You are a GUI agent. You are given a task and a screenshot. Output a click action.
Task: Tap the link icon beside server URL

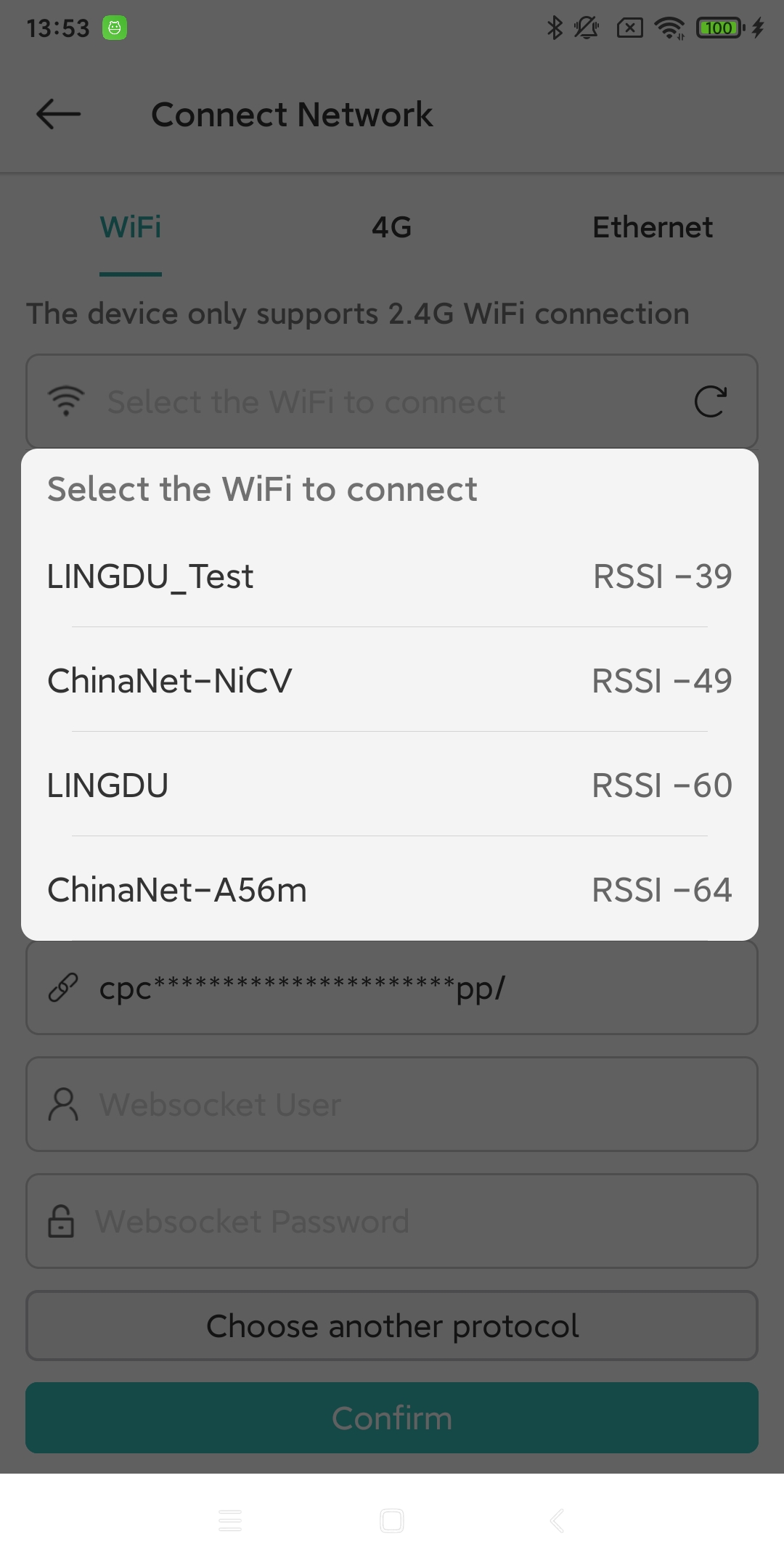(63, 988)
